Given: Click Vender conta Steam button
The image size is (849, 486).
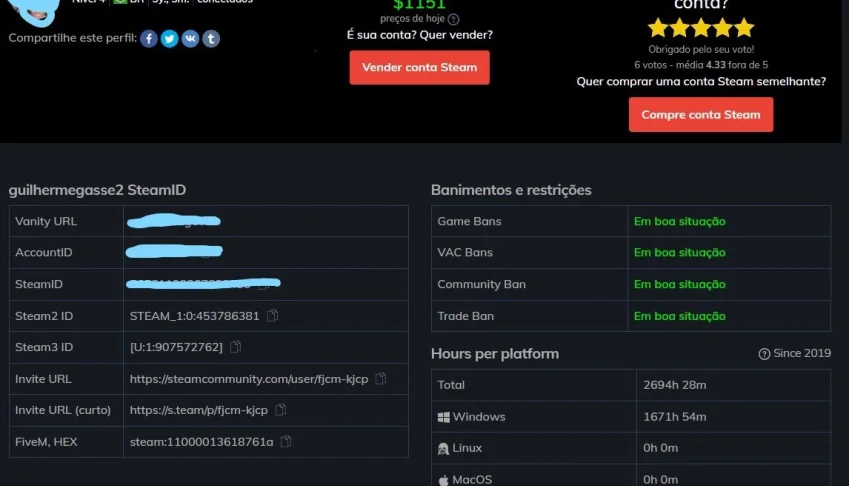Looking at the screenshot, I should point(420,68).
